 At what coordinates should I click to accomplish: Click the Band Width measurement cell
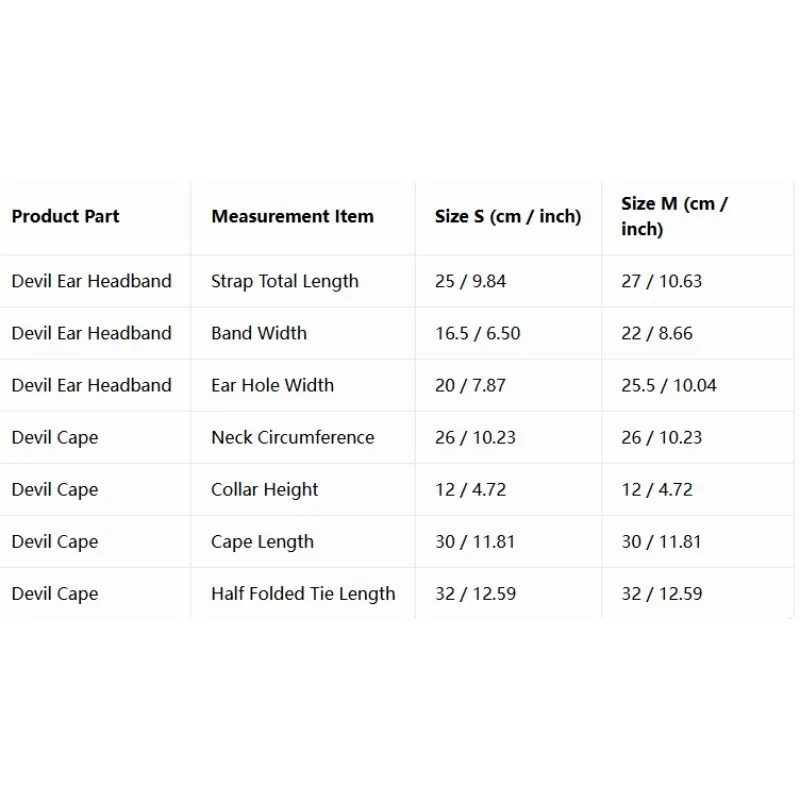pos(259,333)
